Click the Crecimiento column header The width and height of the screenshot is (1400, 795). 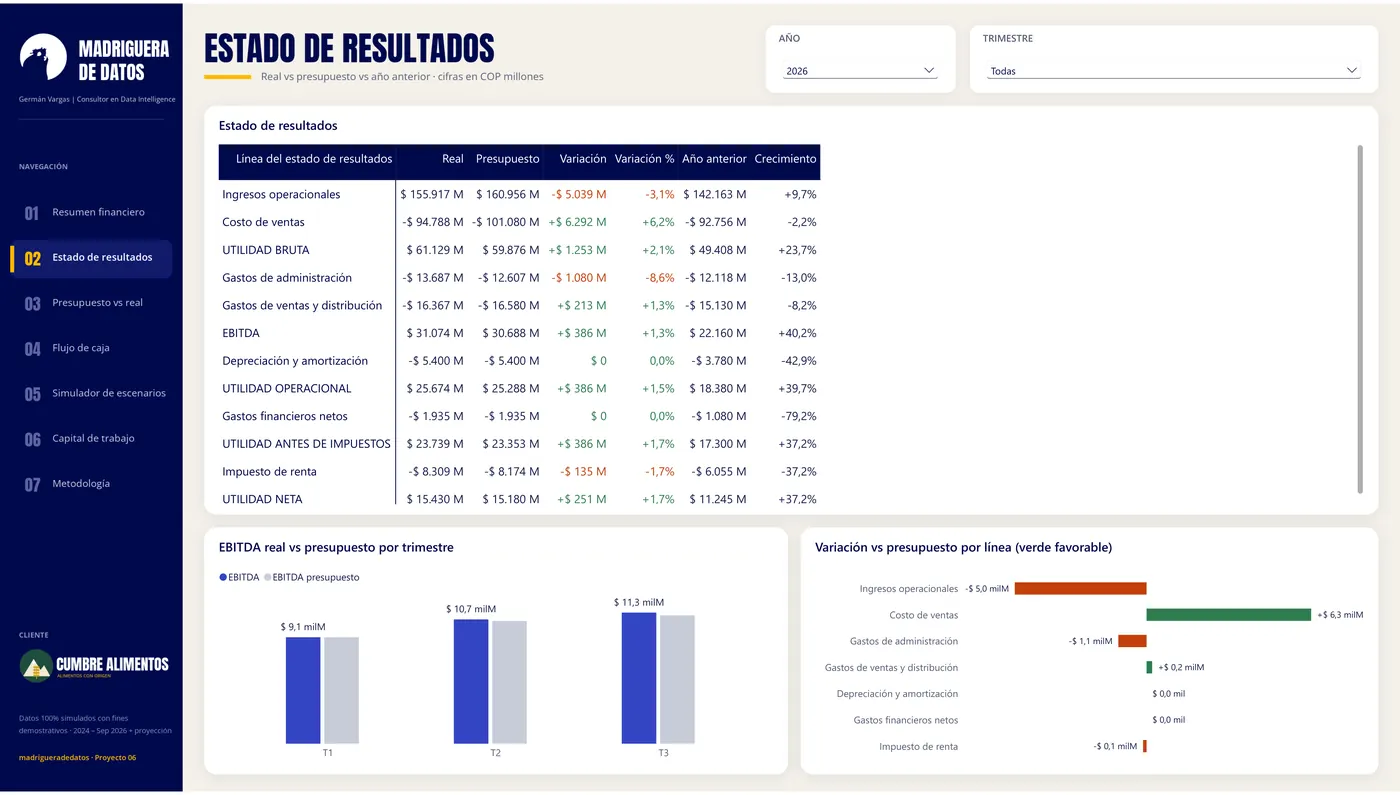click(785, 159)
